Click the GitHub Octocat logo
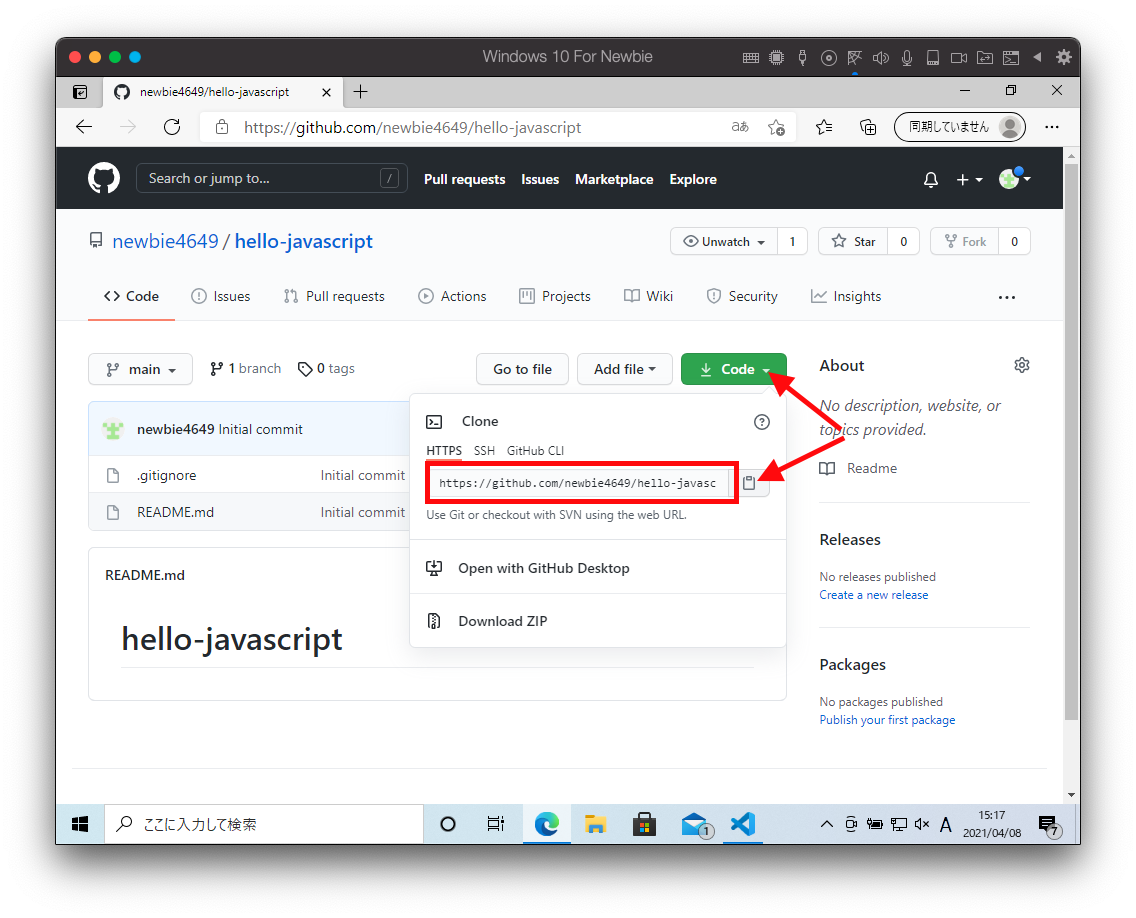 point(104,178)
